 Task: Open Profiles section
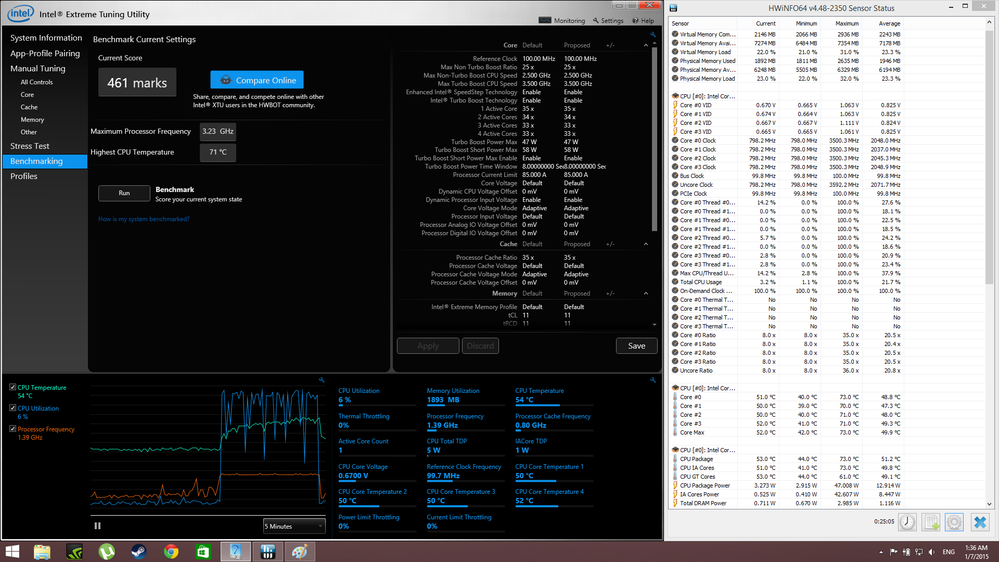point(24,177)
